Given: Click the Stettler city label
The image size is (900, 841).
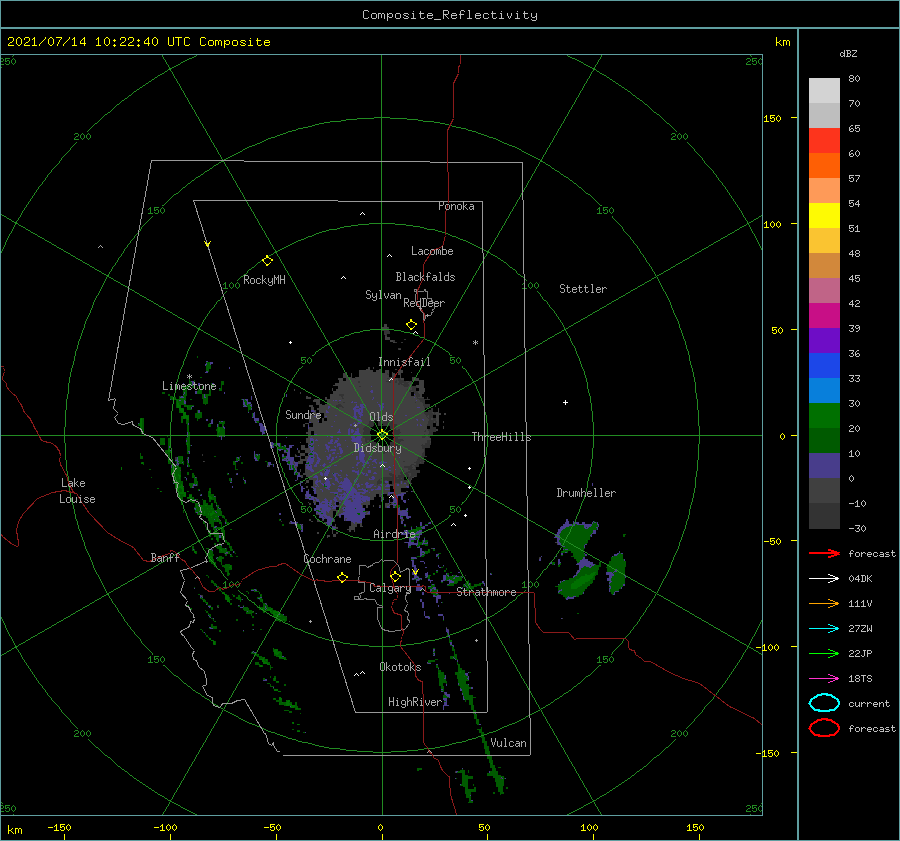Looking at the screenshot, I should (x=583, y=289).
